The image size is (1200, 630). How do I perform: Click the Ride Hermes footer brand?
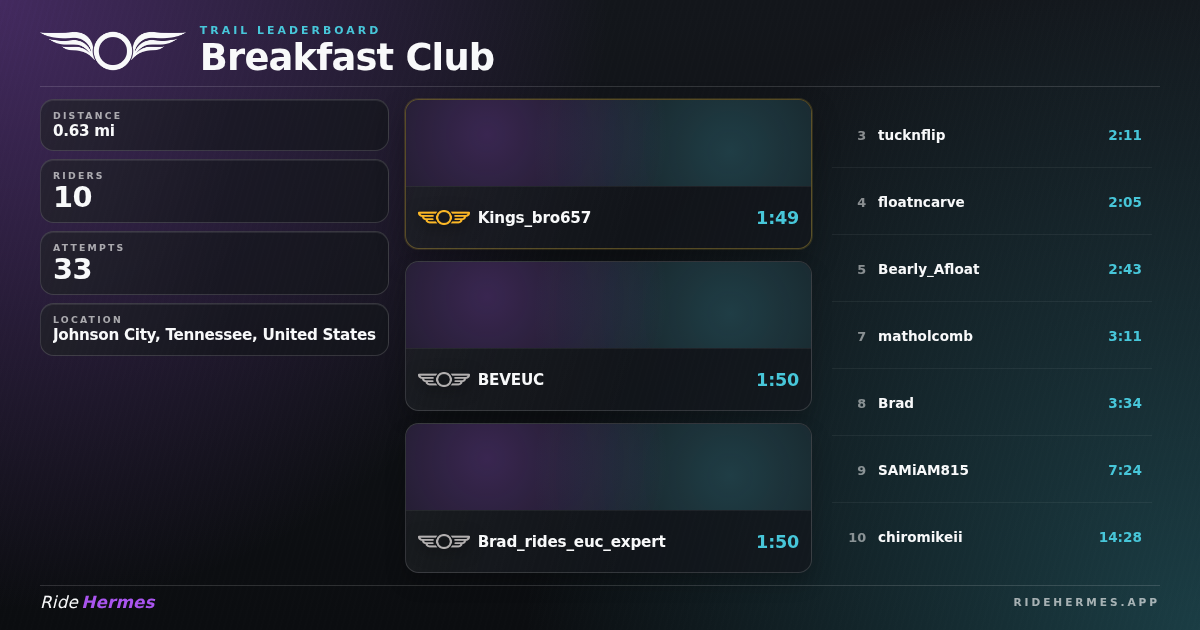(98, 602)
